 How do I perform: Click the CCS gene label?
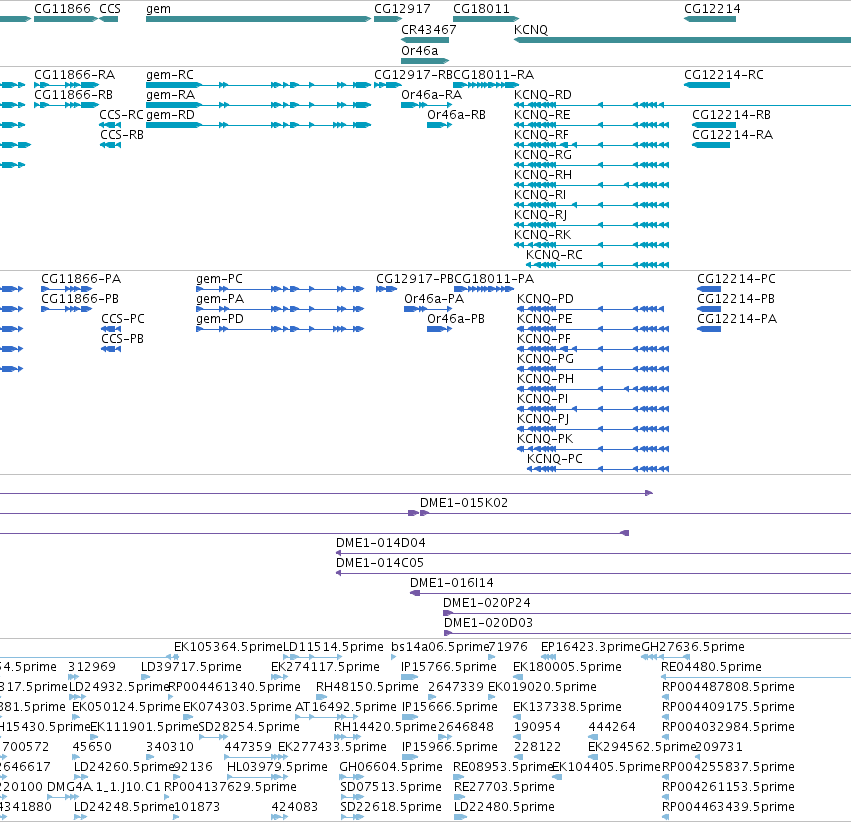(110, 9)
